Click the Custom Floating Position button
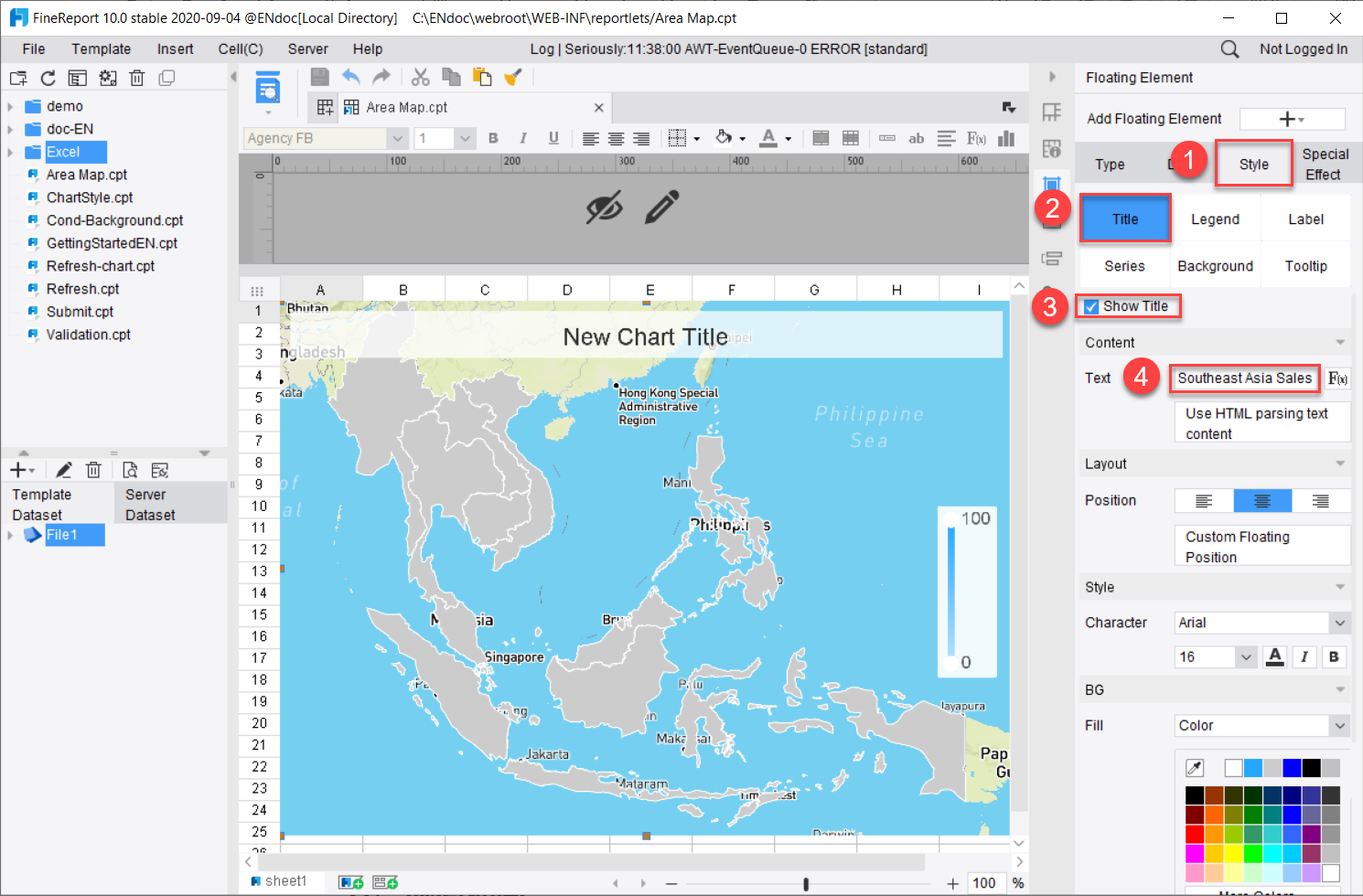Screen dimensions: 1363x896 (x=1261, y=546)
